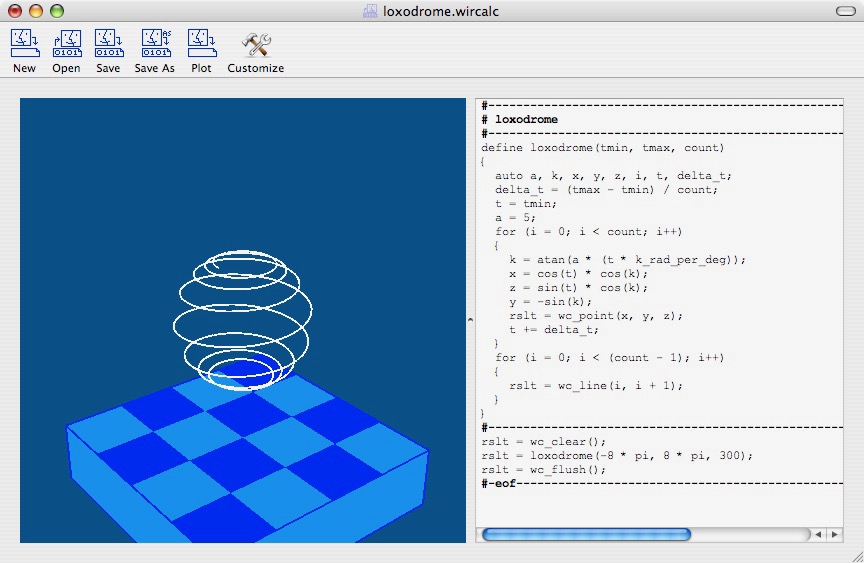Viewport: 864px width, 563px height.
Task: Click the green zoom window button
Action: coord(57,11)
